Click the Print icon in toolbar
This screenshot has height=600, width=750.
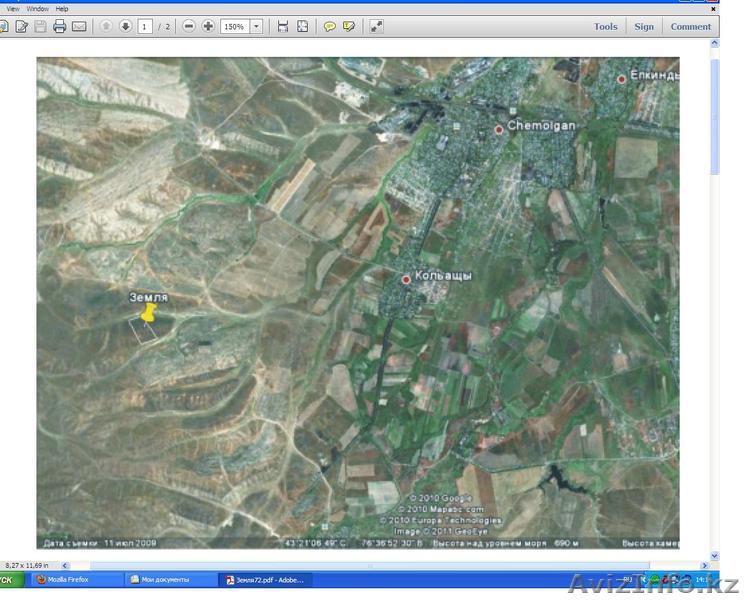coord(60,26)
